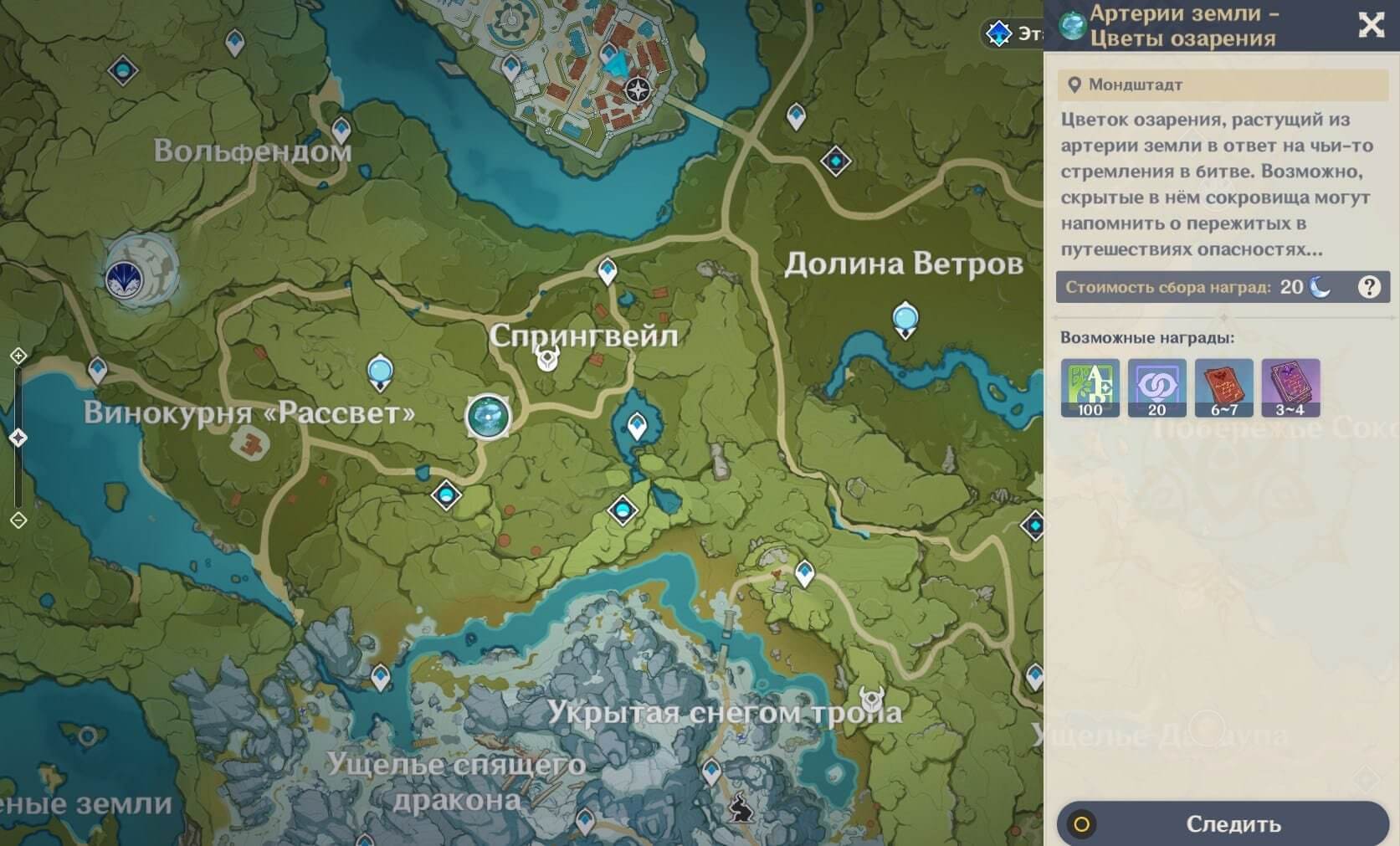Click the blue orb marker in Долина Ветров
The width and height of the screenshot is (1400, 846).
point(905,320)
